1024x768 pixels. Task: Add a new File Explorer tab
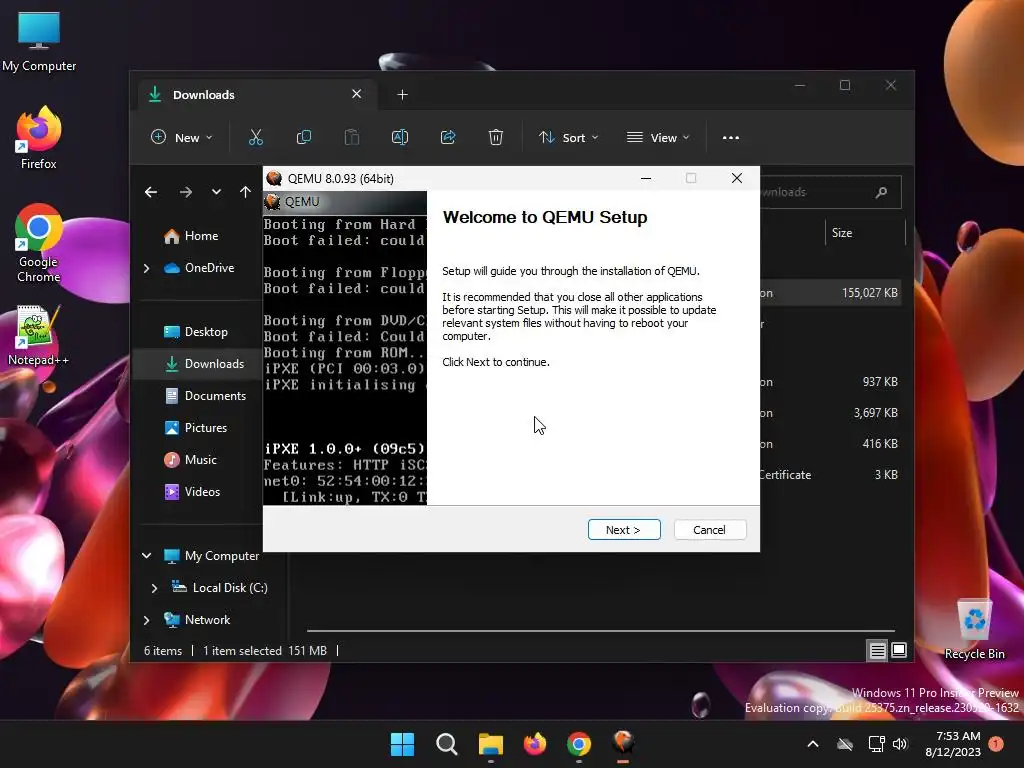pyautogui.click(x=402, y=95)
